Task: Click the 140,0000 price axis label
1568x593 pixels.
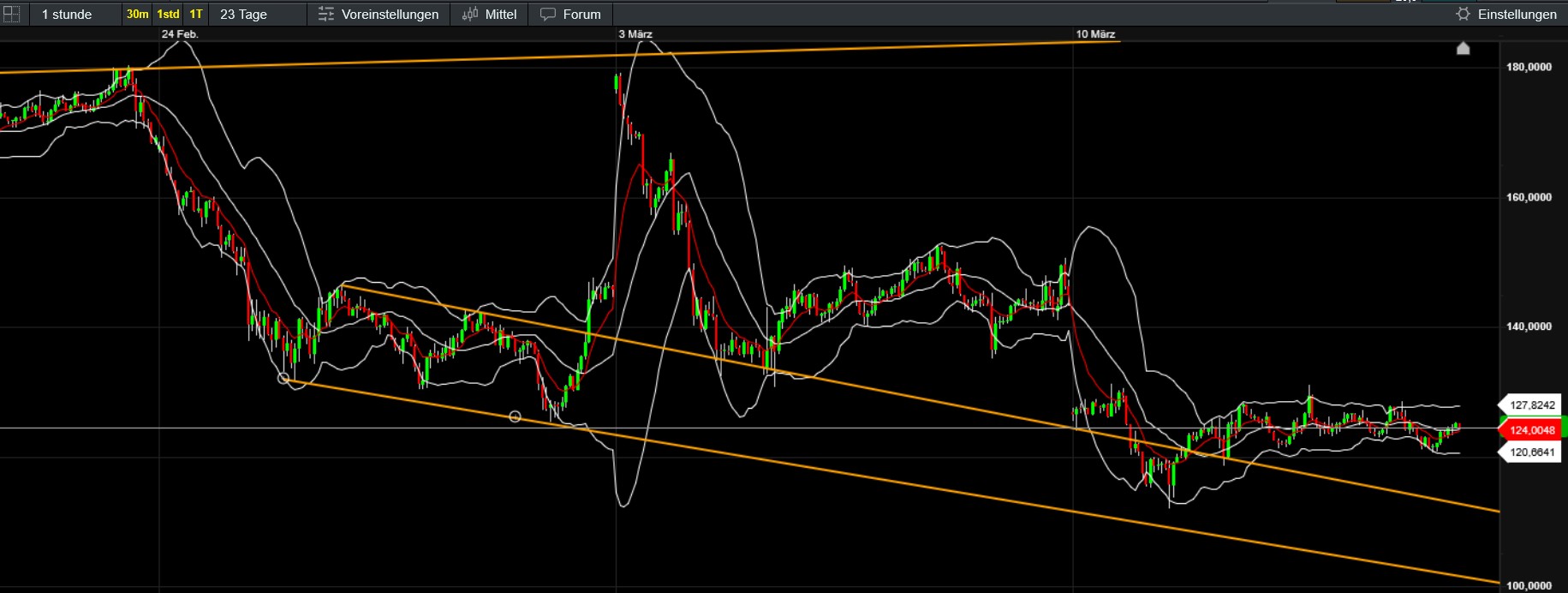Action: tap(1529, 326)
